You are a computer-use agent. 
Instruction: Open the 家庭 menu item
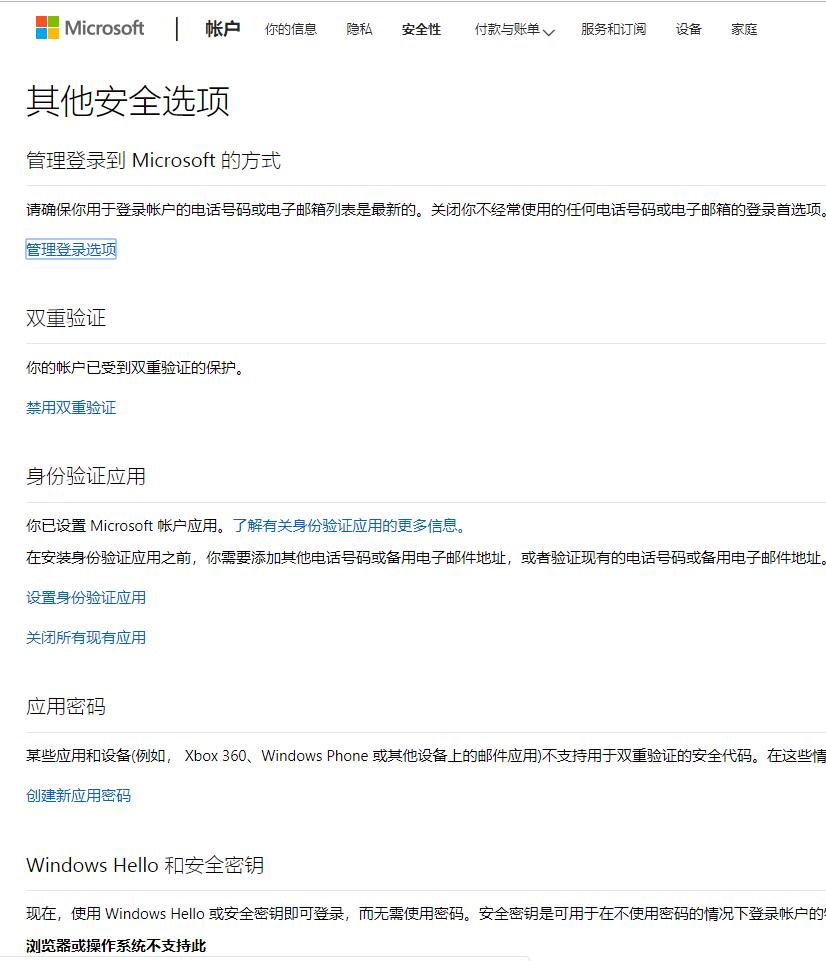(x=744, y=29)
